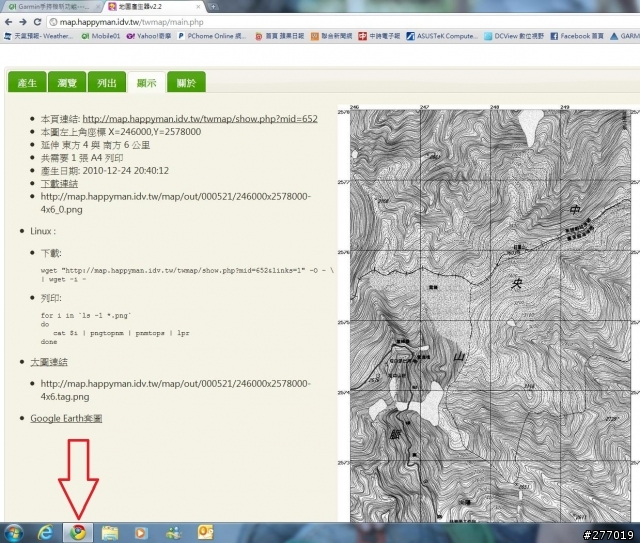Open the 中時電子報 bookmark
640x543 pixels.
(379, 36)
